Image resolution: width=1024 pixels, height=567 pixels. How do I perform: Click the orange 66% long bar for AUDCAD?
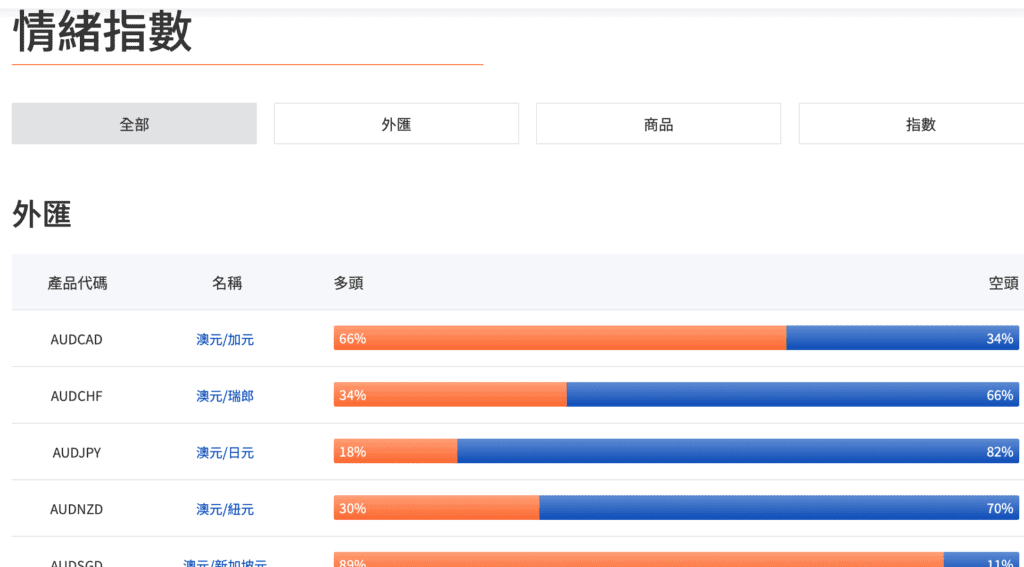pyautogui.click(x=560, y=338)
